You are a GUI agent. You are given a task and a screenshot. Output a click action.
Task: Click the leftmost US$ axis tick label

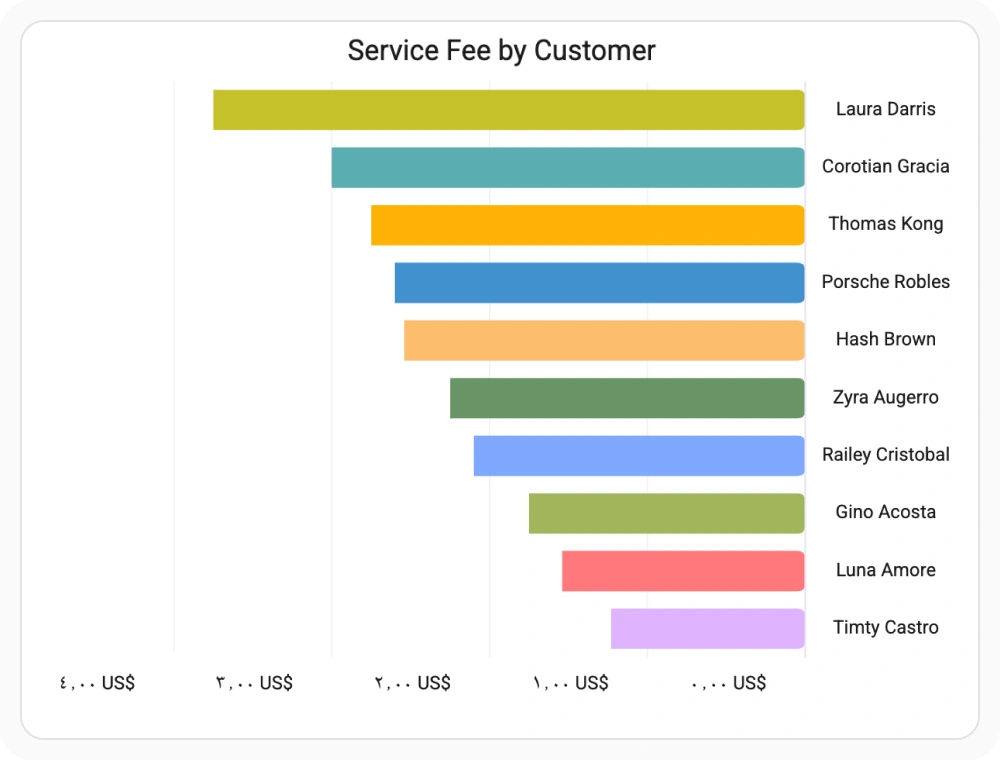point(97,683)
